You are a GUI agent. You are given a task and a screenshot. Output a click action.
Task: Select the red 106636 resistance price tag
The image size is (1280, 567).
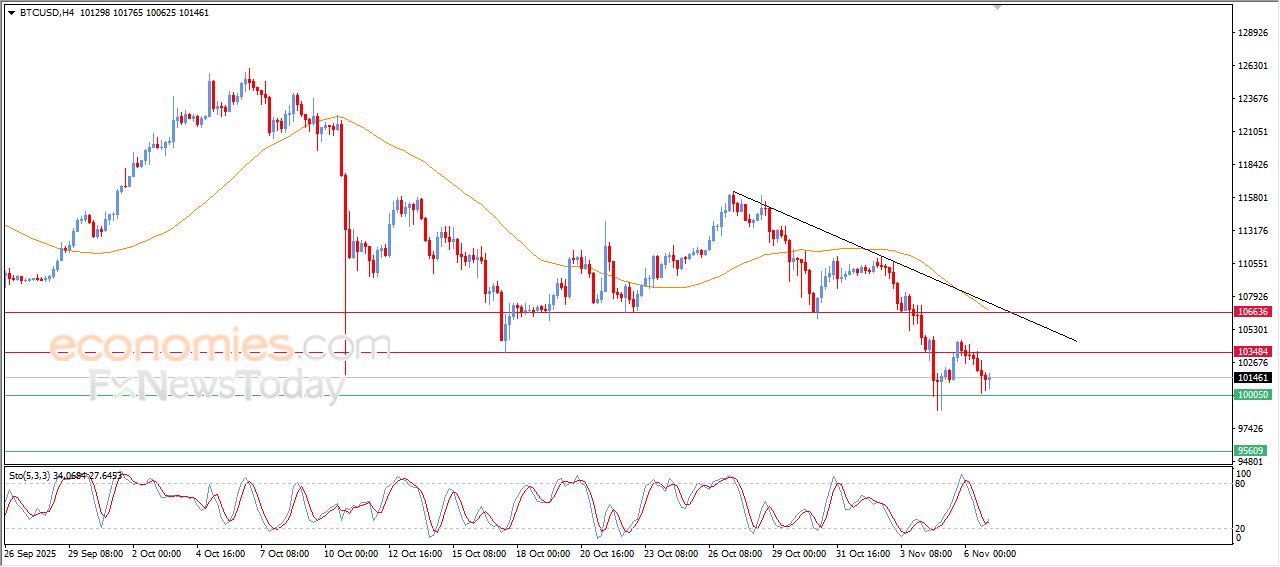tap(1253, 312)
